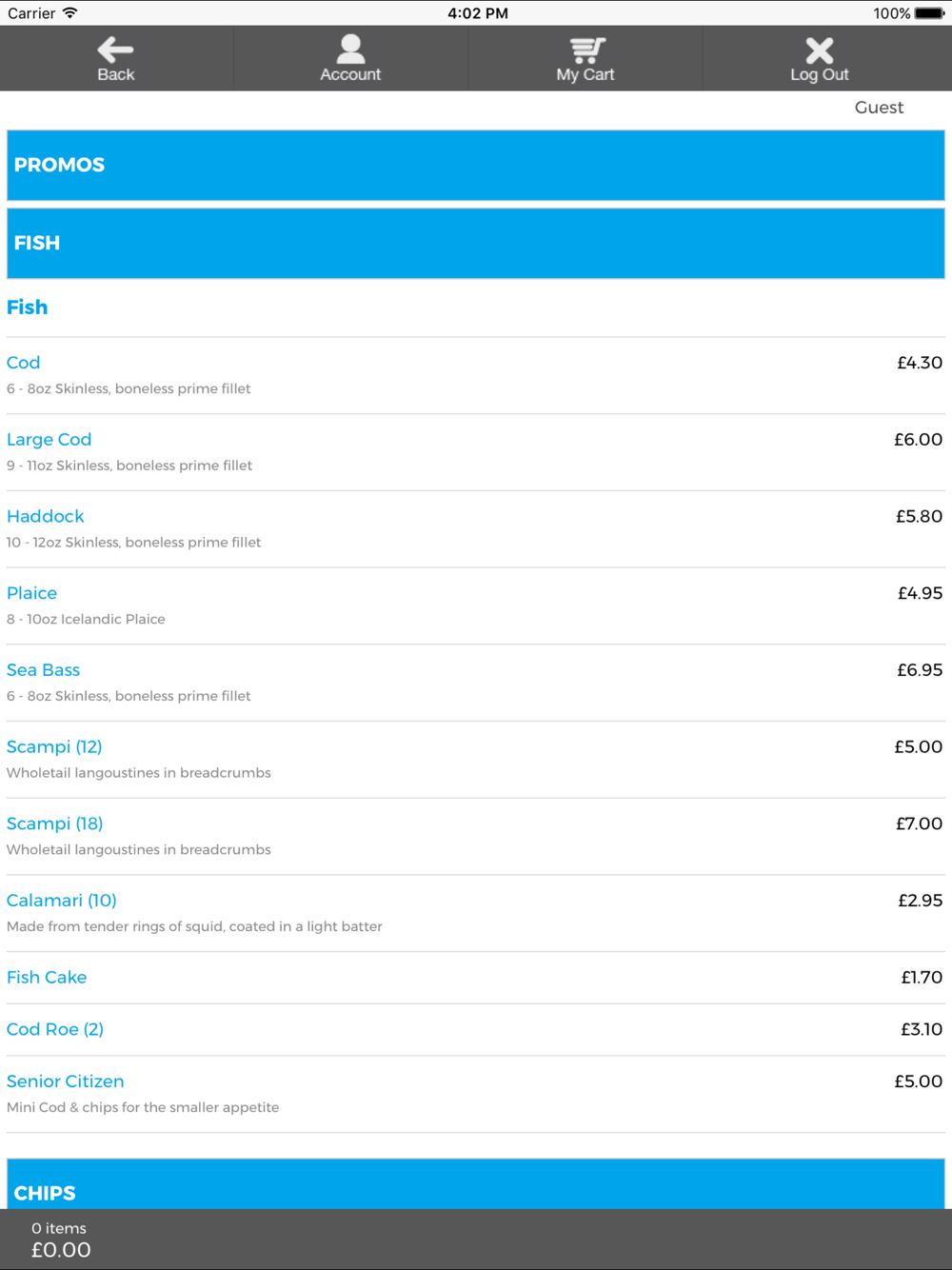952x1270 pixels.
Task: Click the Fish subcategory heading
Action: [28, 308]
